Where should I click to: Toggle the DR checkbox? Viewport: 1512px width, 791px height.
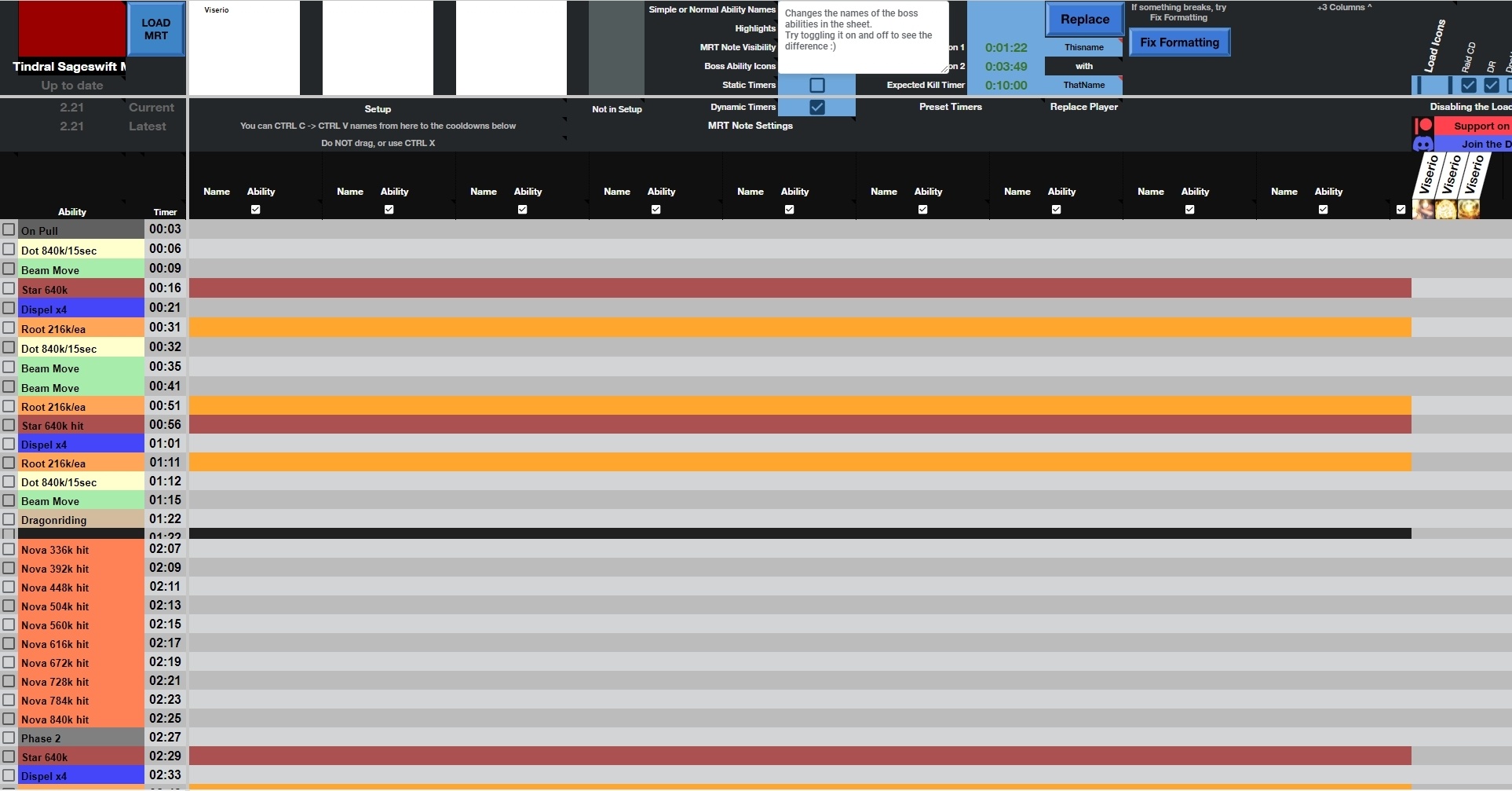[x=1492, y=85]
